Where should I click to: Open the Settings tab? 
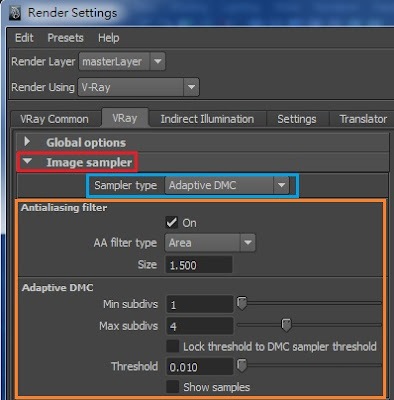tap(297, 119)
